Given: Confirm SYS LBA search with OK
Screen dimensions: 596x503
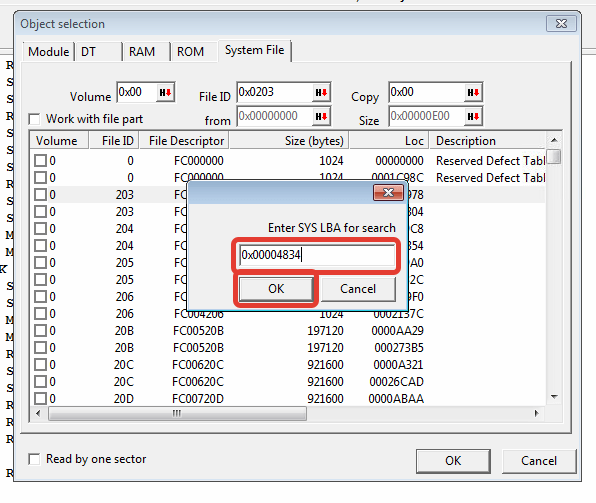Looking at the screenshot, I should click(x=276, y=289).
